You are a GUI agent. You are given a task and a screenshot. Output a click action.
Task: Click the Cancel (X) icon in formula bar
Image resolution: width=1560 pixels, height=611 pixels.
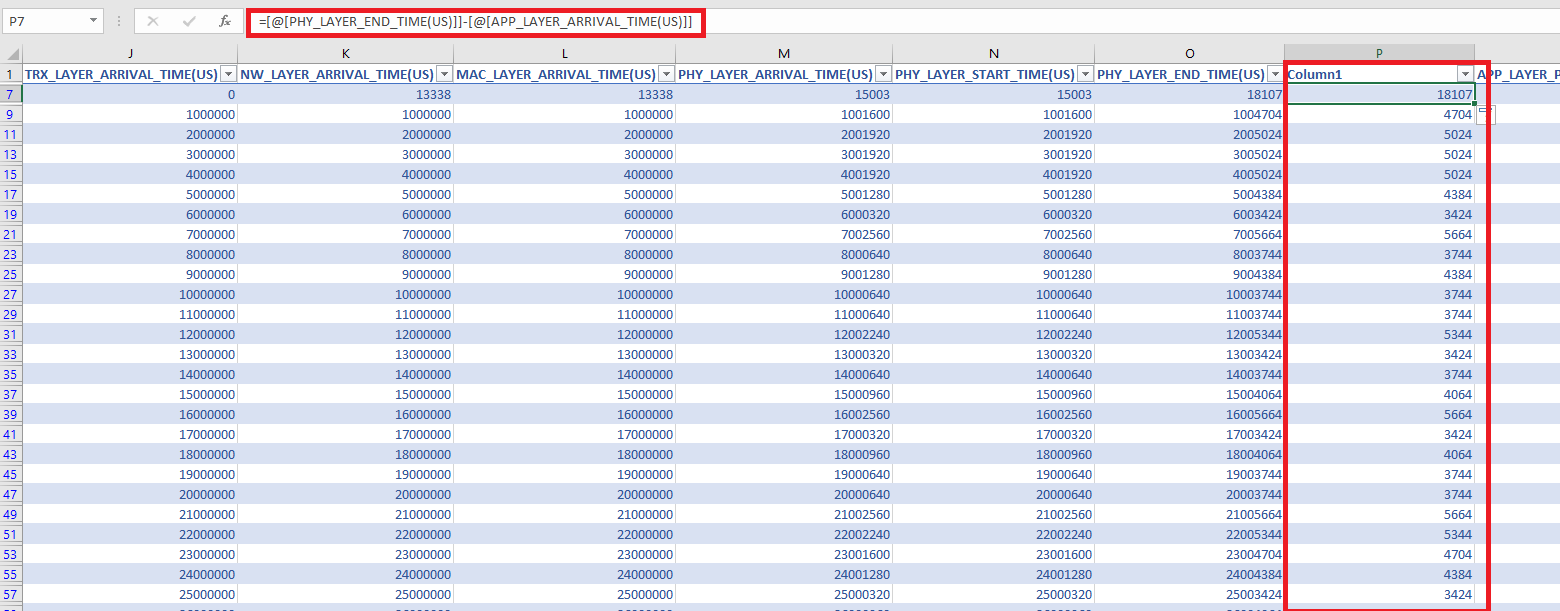click(152, 20)
